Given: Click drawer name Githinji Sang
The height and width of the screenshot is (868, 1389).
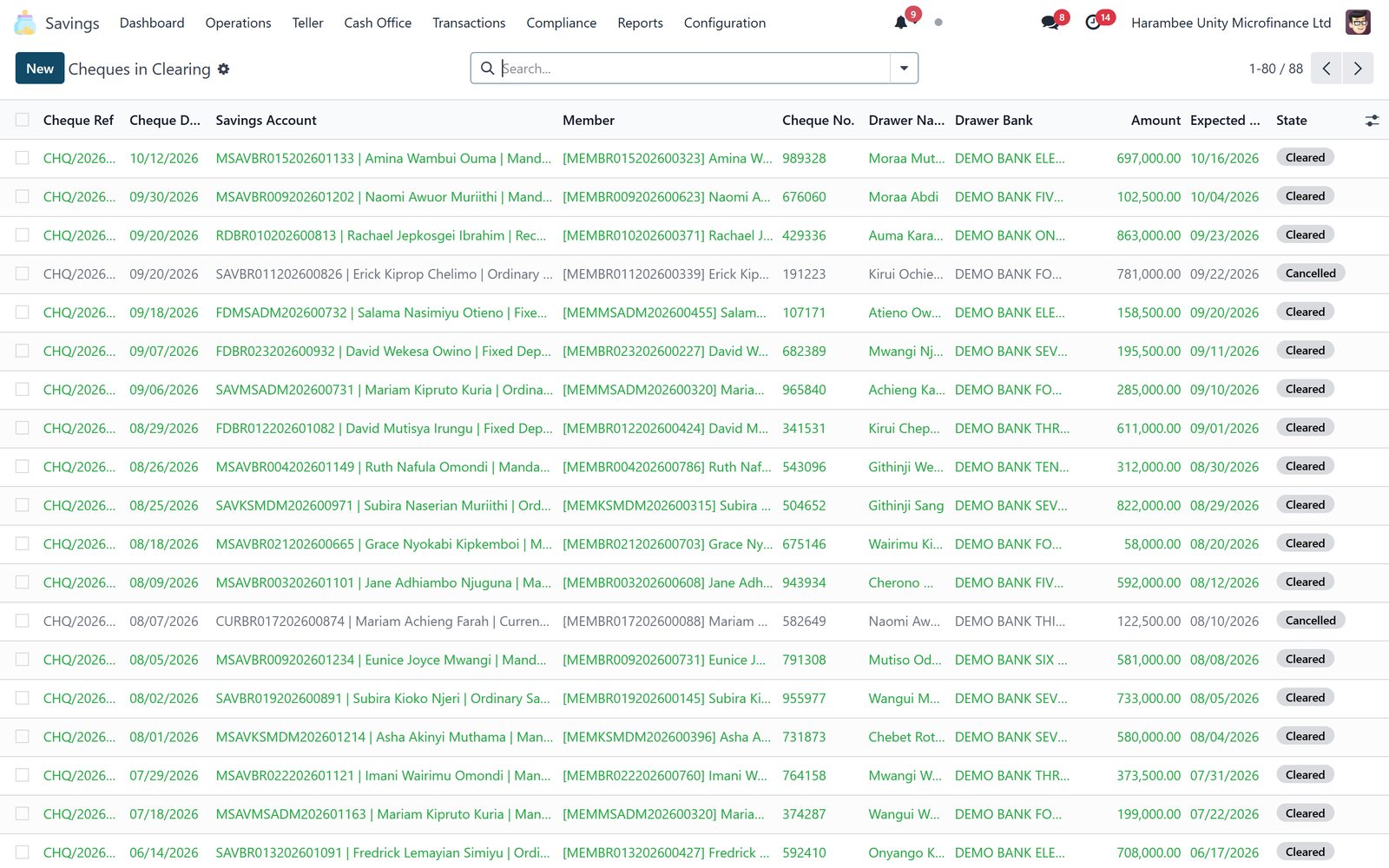Looking at the screenshot, I should (905, 505).
